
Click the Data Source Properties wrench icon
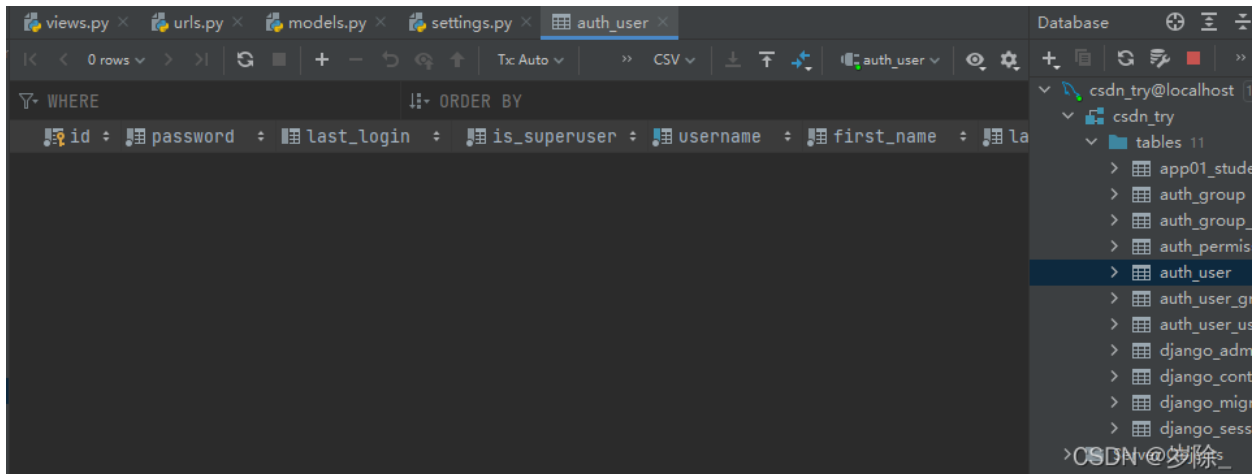[x=1160, y=58]
